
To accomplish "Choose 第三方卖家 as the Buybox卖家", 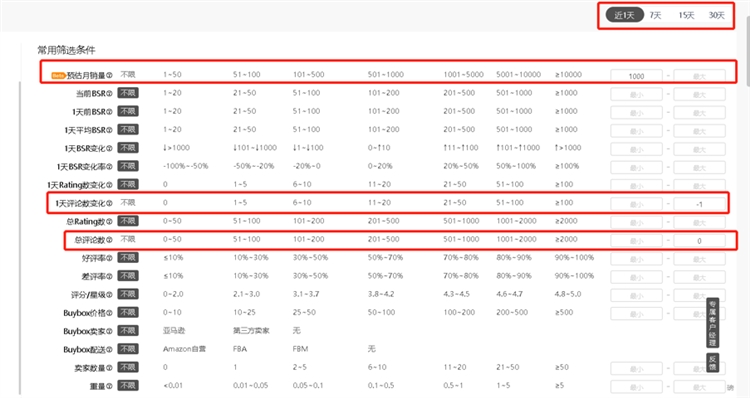I will click(x=251, y=331).
